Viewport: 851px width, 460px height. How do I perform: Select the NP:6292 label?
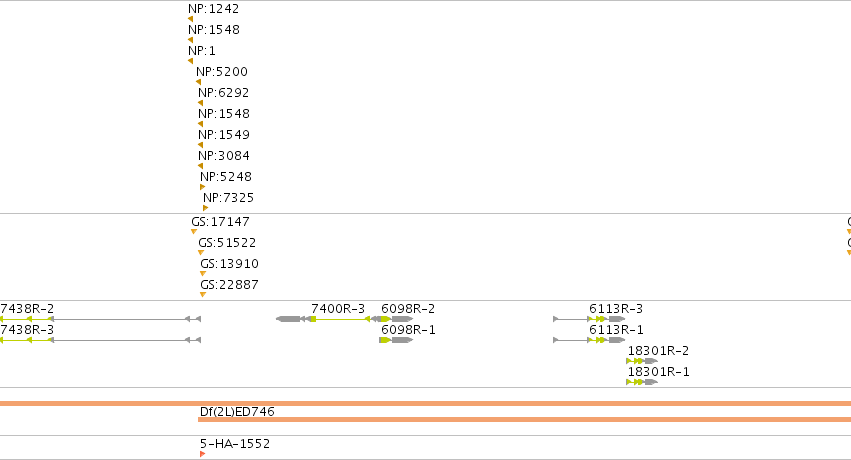click(224, 93)
